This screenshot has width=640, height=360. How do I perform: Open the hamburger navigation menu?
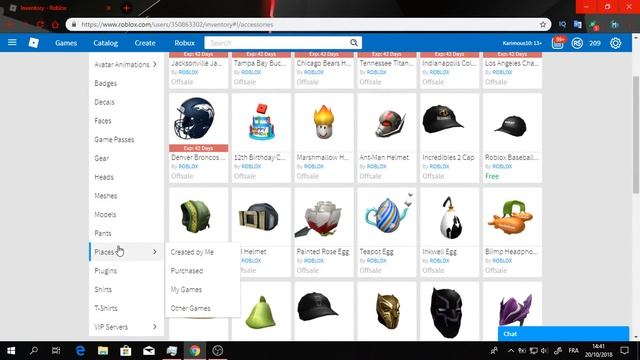point(12,42)
